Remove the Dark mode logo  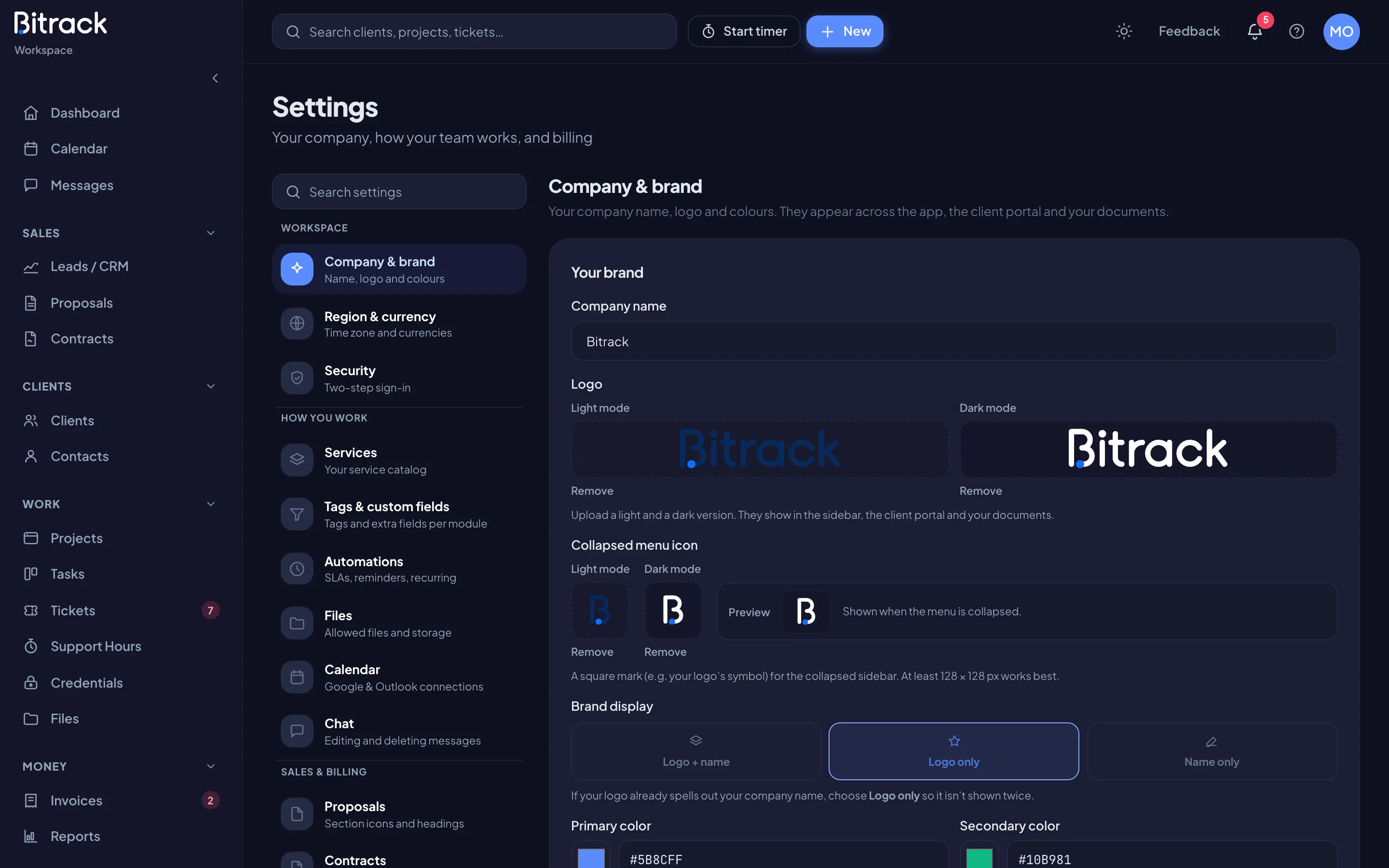pos(980,491)
